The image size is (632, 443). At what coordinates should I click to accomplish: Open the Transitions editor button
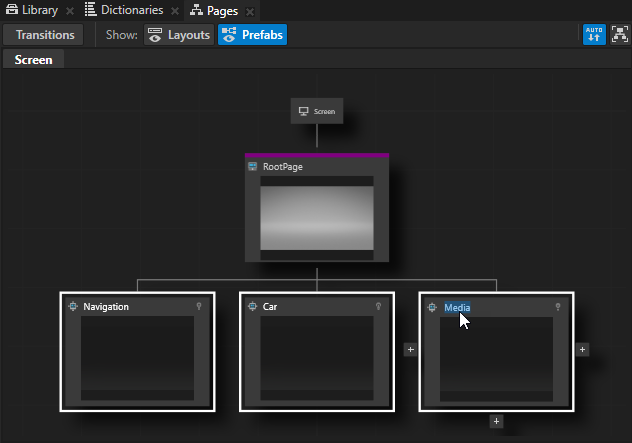(x=45, y=35)
